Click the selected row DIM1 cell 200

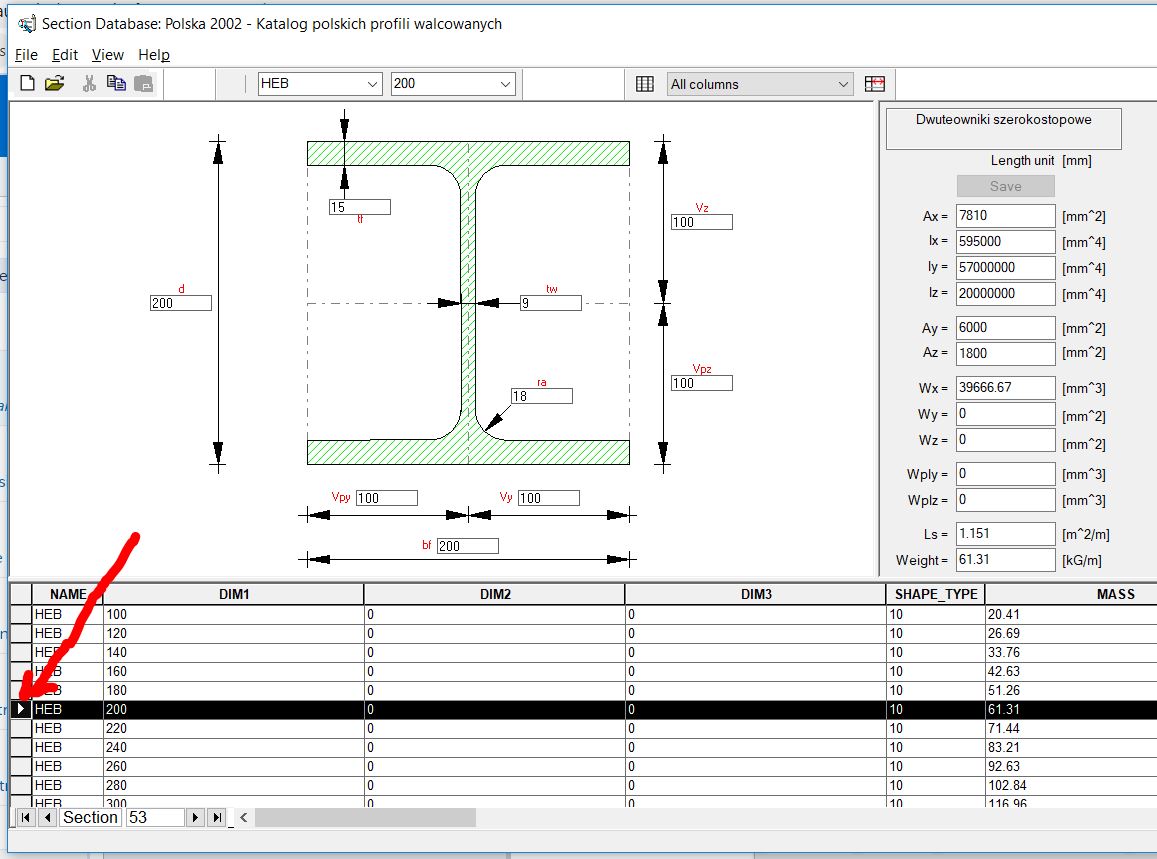[234, 709]
